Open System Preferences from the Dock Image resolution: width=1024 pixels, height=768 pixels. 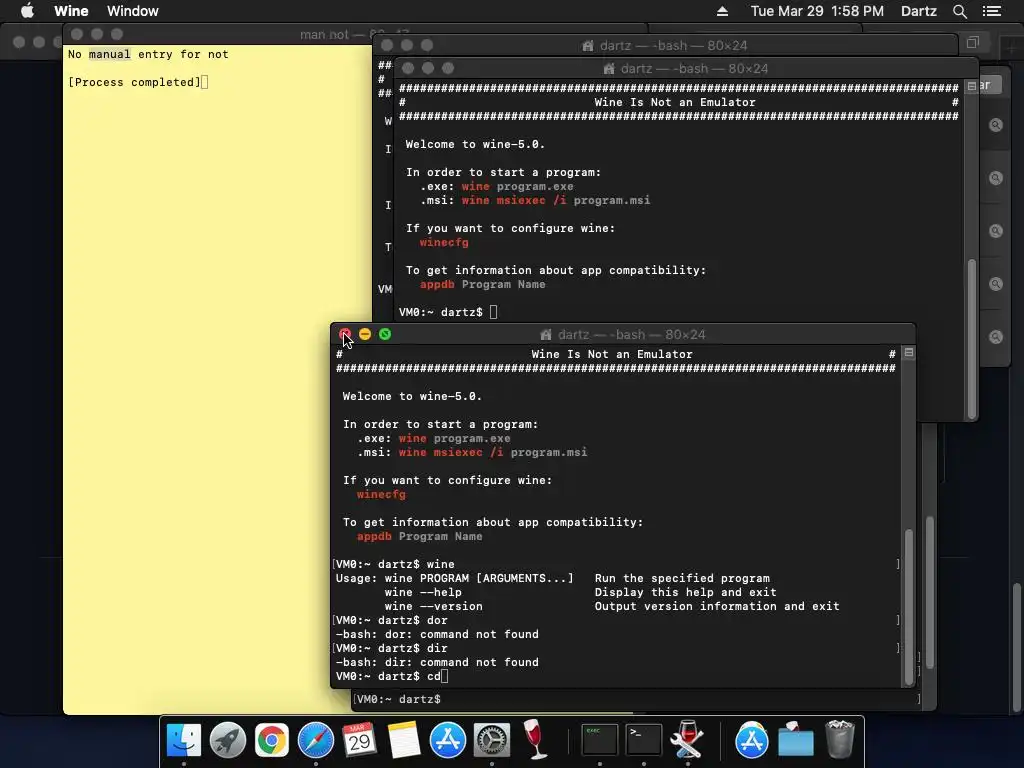coord(491,740)
